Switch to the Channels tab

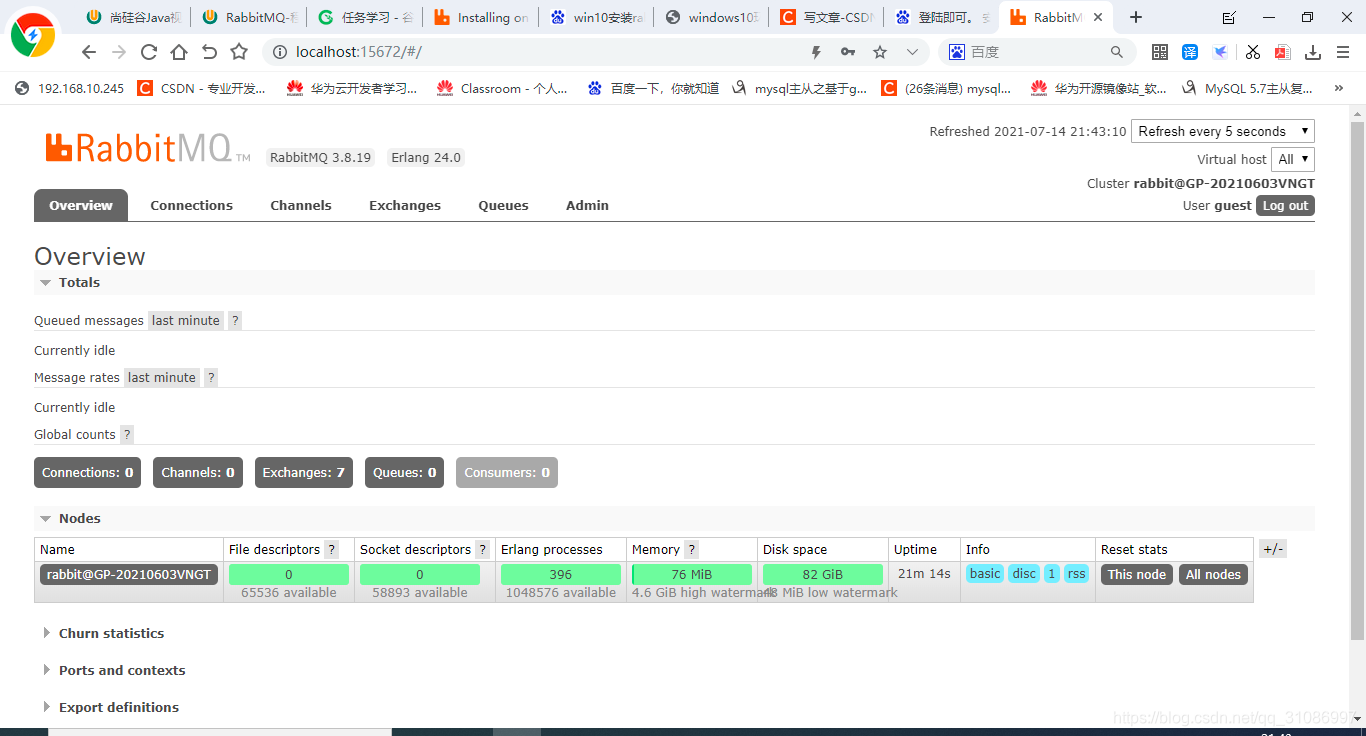[301, 205]
